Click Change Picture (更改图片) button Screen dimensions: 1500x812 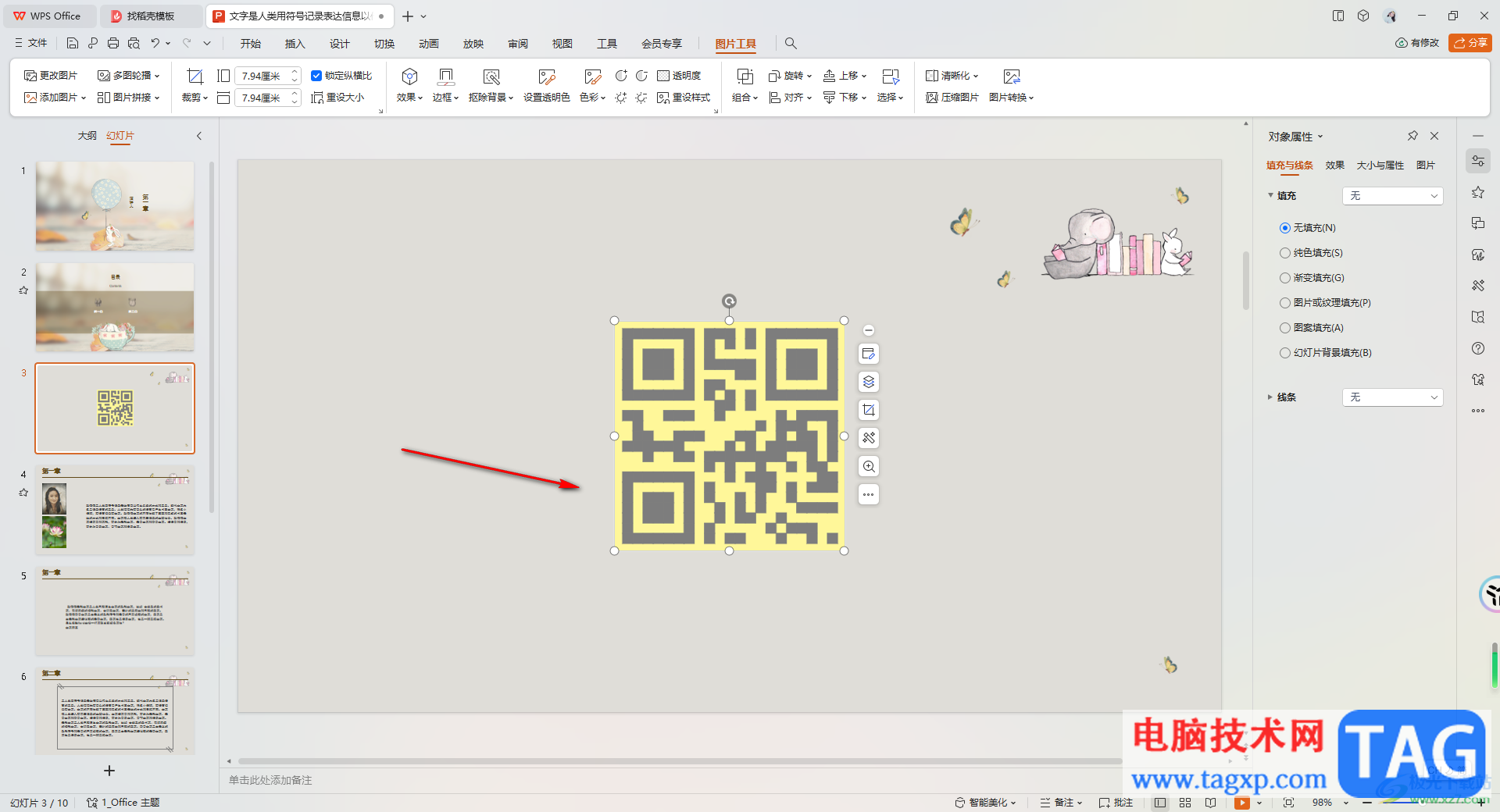51,76
